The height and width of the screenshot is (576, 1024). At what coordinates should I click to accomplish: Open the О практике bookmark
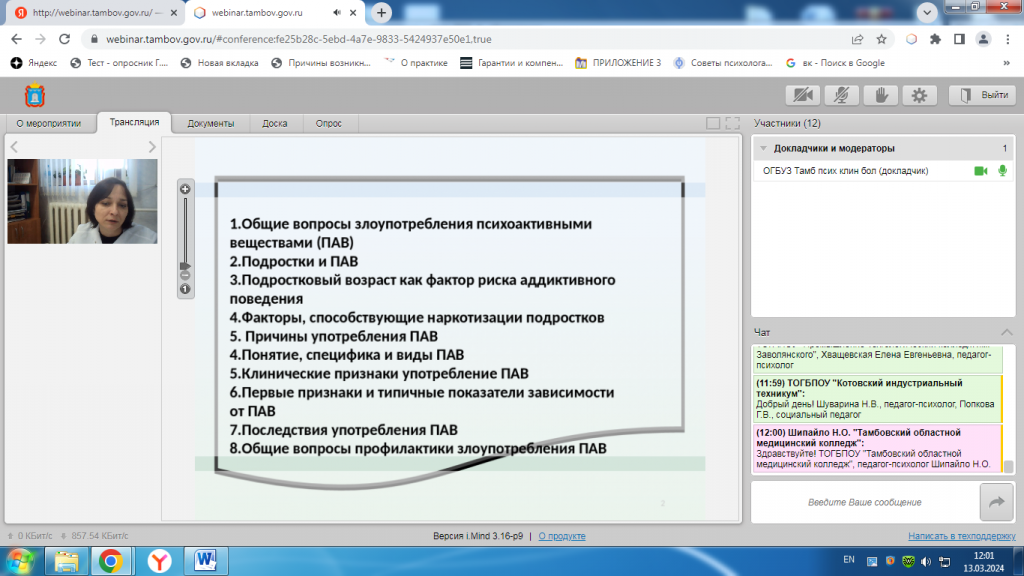click(x=416, y=63)
